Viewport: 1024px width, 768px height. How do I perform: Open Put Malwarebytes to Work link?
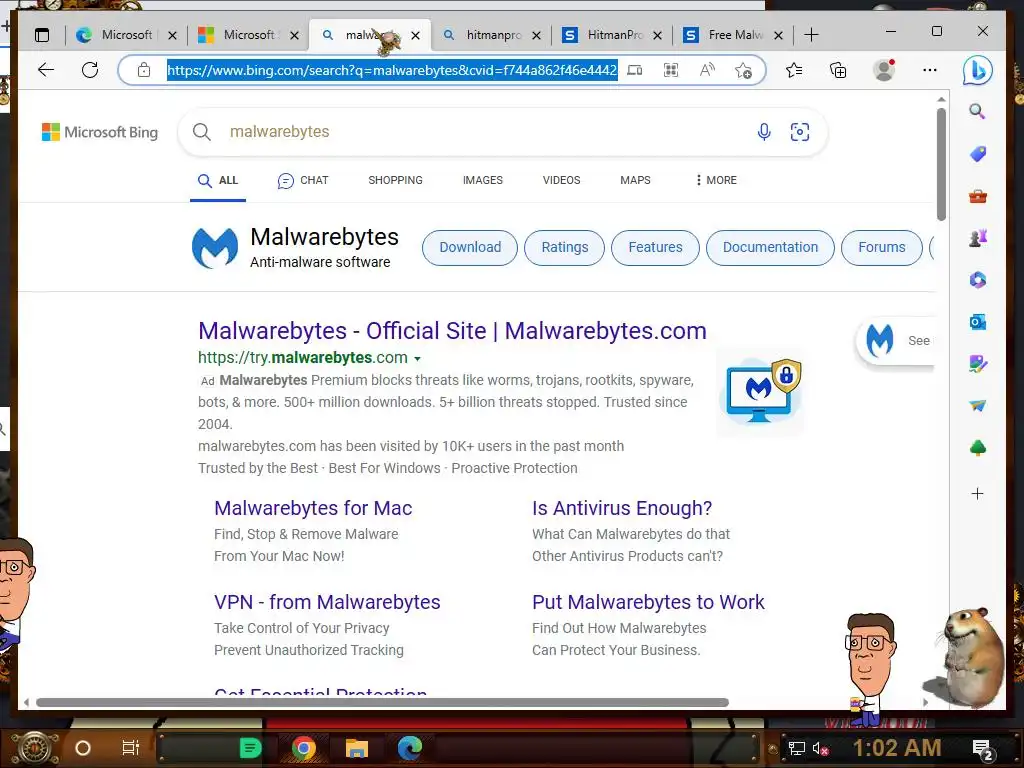click(x=648, y=602)
